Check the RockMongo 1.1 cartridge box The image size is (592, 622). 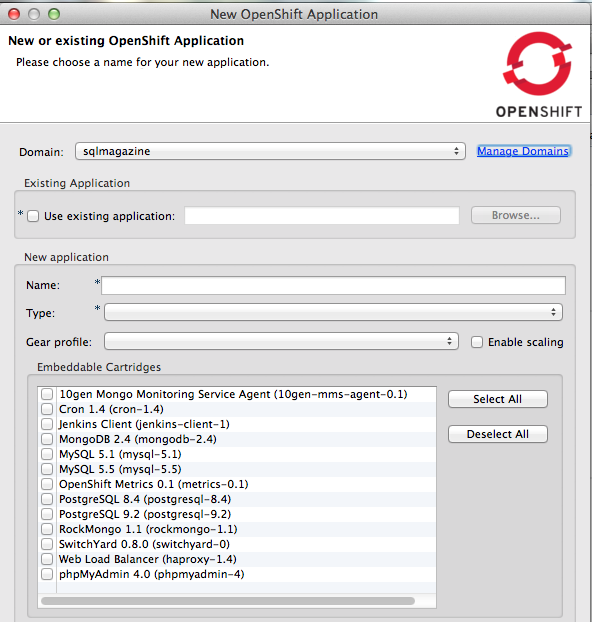[47, 529]
